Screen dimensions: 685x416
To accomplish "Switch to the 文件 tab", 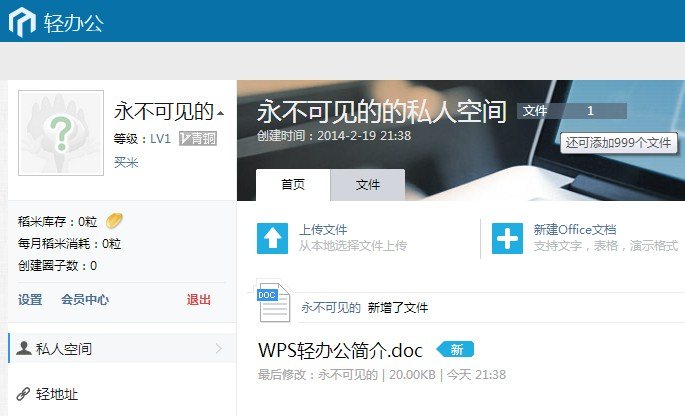I will pos(368,185).
